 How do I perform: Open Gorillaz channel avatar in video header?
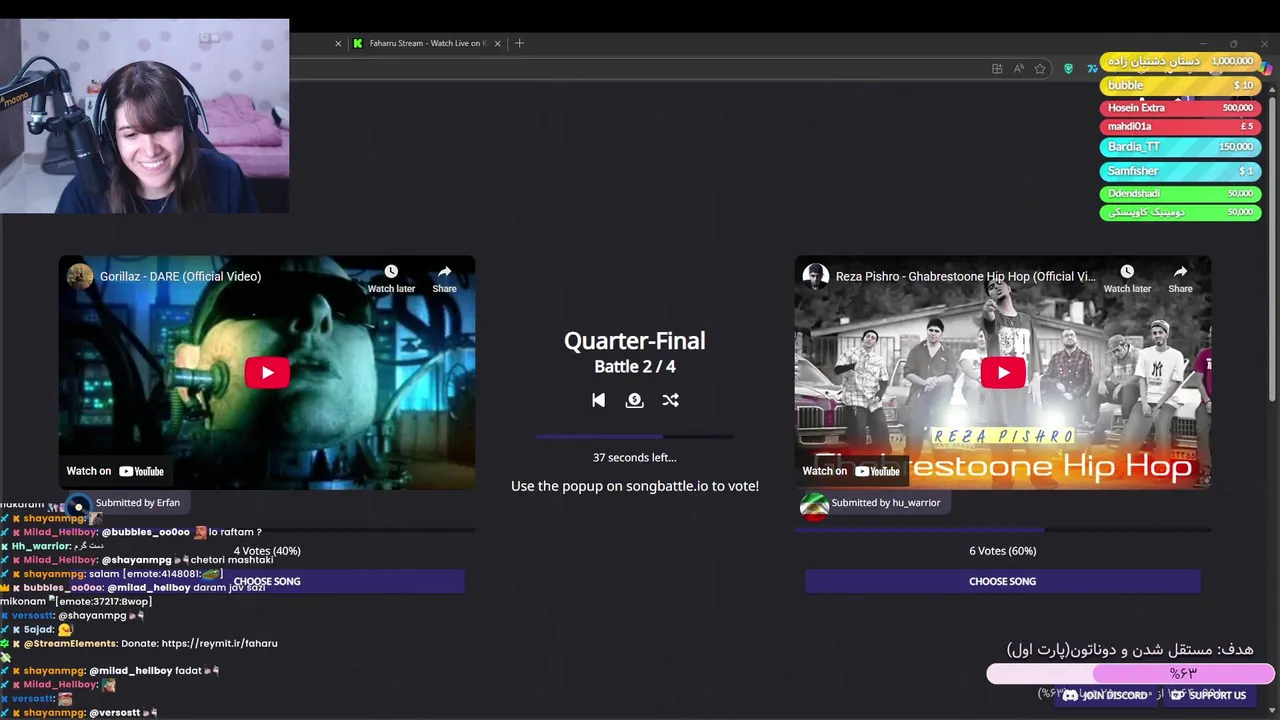pyautogui.click(x=80, y=276)
